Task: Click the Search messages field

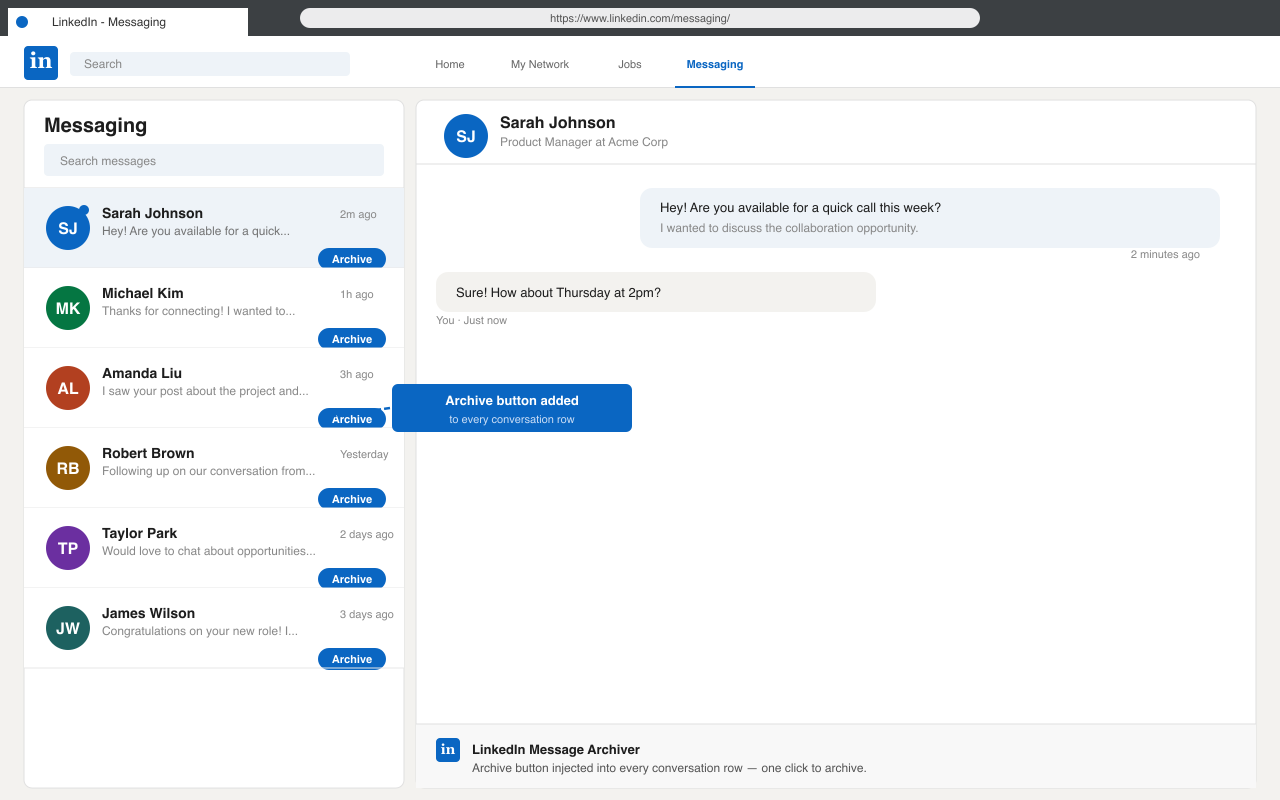Action: click(x=213, y=160)
